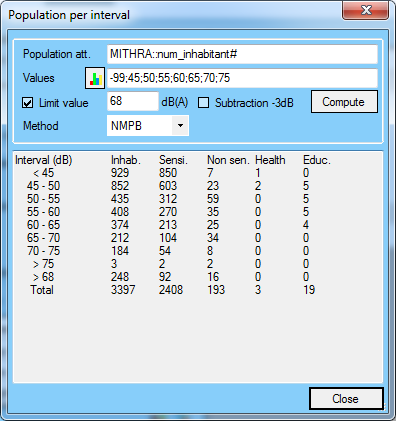
Task: Select the 'Inhab.' column header
Action: click(126, 160)
